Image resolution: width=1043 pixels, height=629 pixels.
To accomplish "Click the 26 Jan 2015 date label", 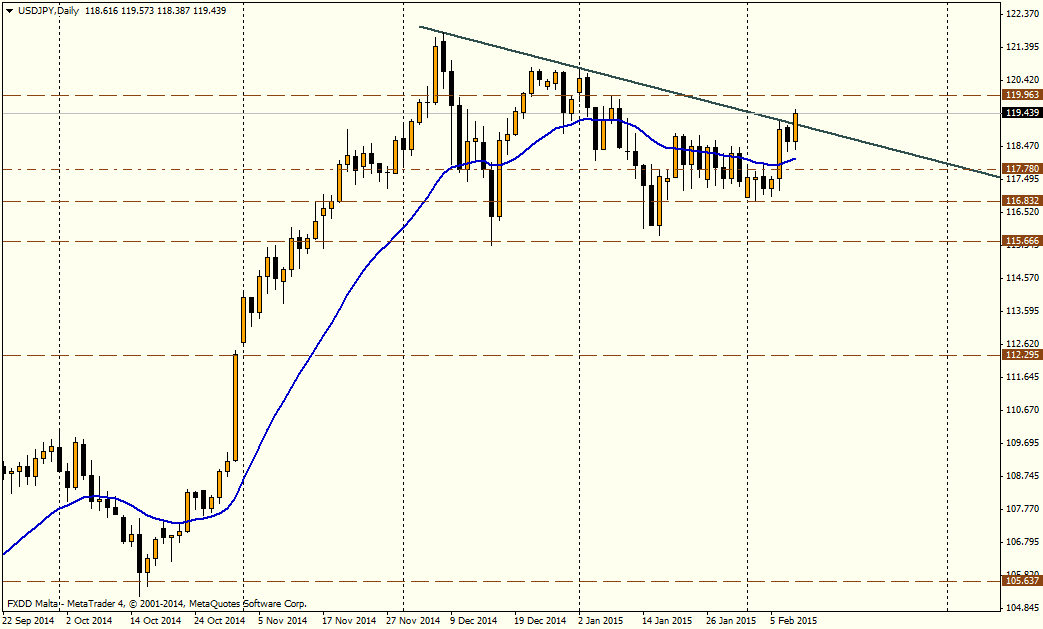I will [x=730, y=620].
